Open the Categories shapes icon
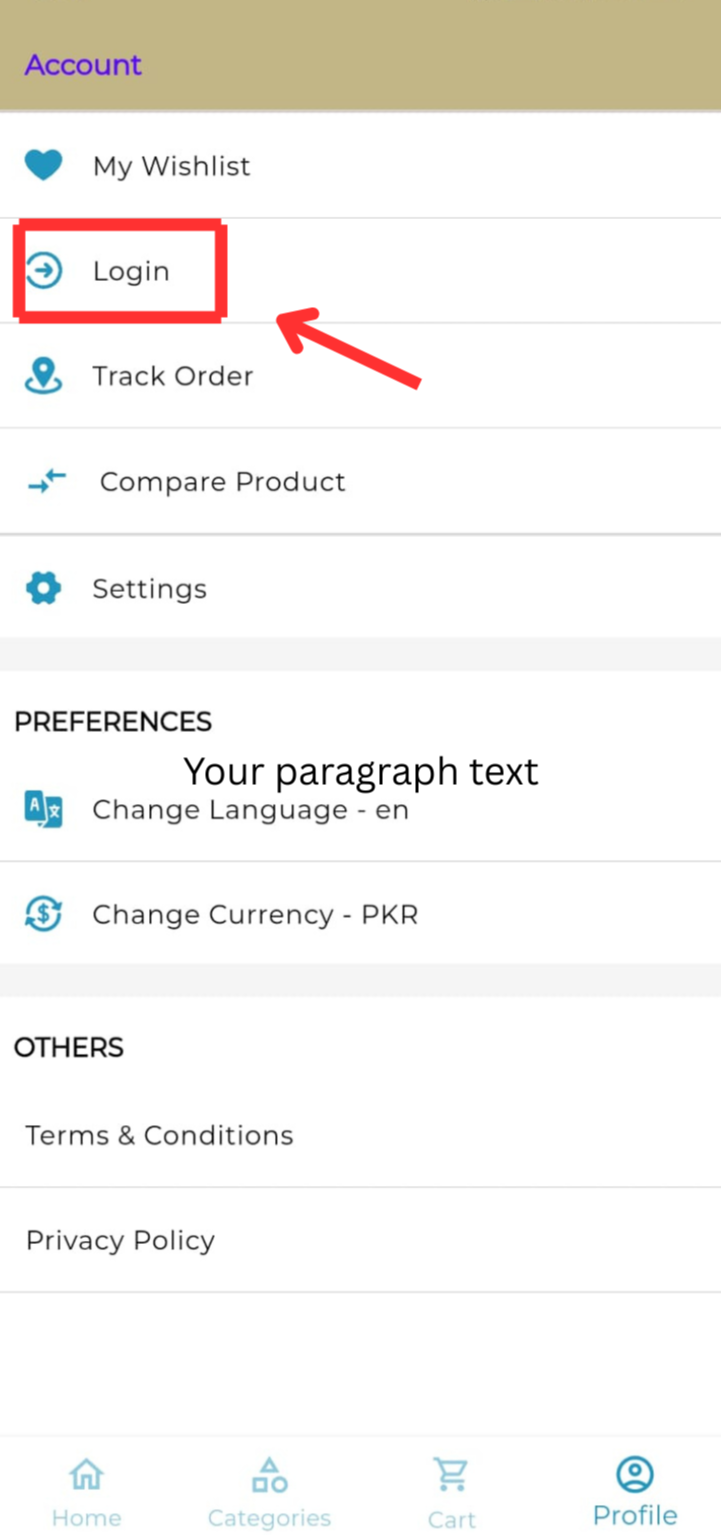Viewport: 721px width, 1535px height. click(x=269, y=1474)
